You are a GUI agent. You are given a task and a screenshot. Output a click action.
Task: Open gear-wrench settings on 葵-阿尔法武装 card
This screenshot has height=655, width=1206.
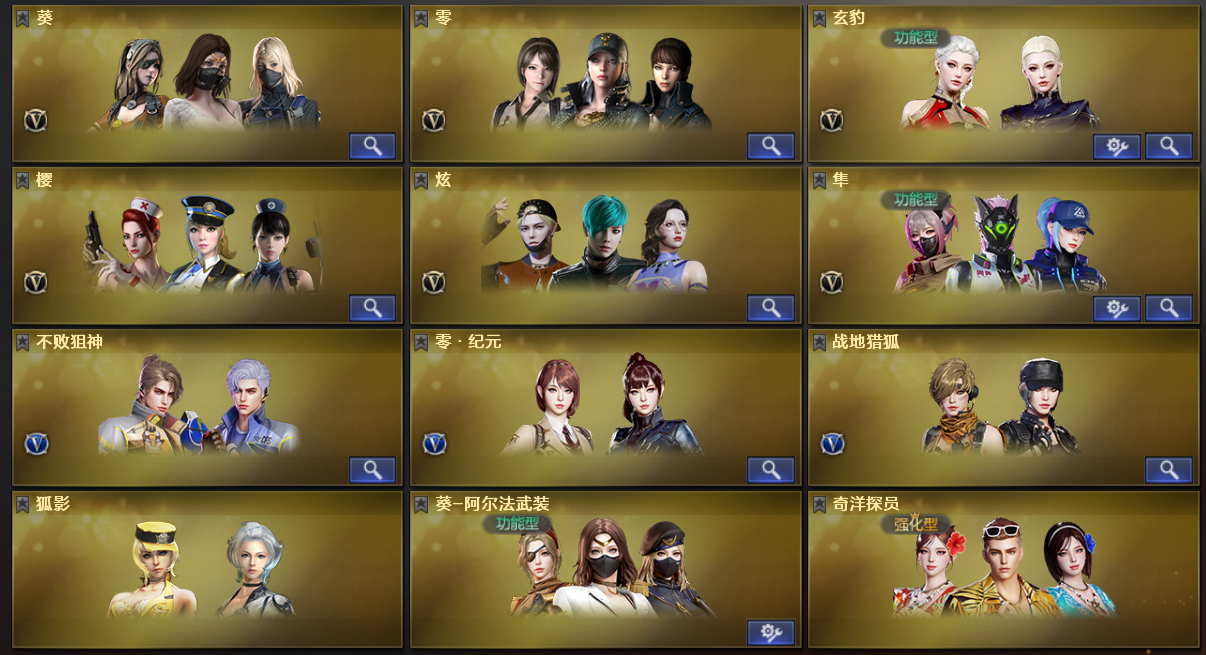[770, 632]
